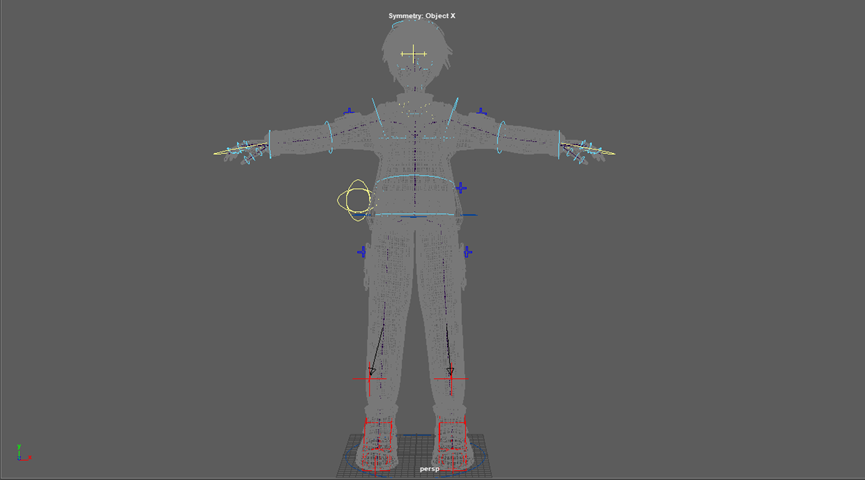Select the cyan elbow ring on screen-left arm
The image size is (865, 480).
click(x=329, y=137)
